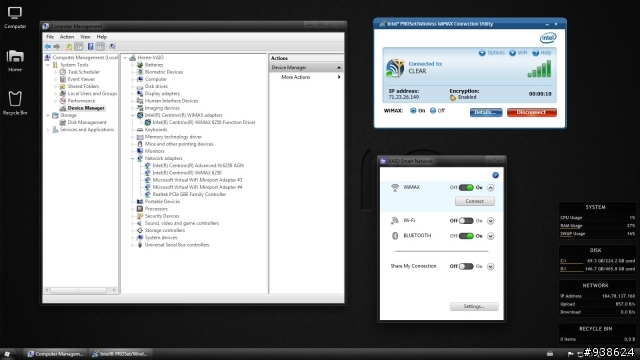Open the More Actions submenu arrow
The height and width of the screenshot is (360, 640).
[339, 77]
